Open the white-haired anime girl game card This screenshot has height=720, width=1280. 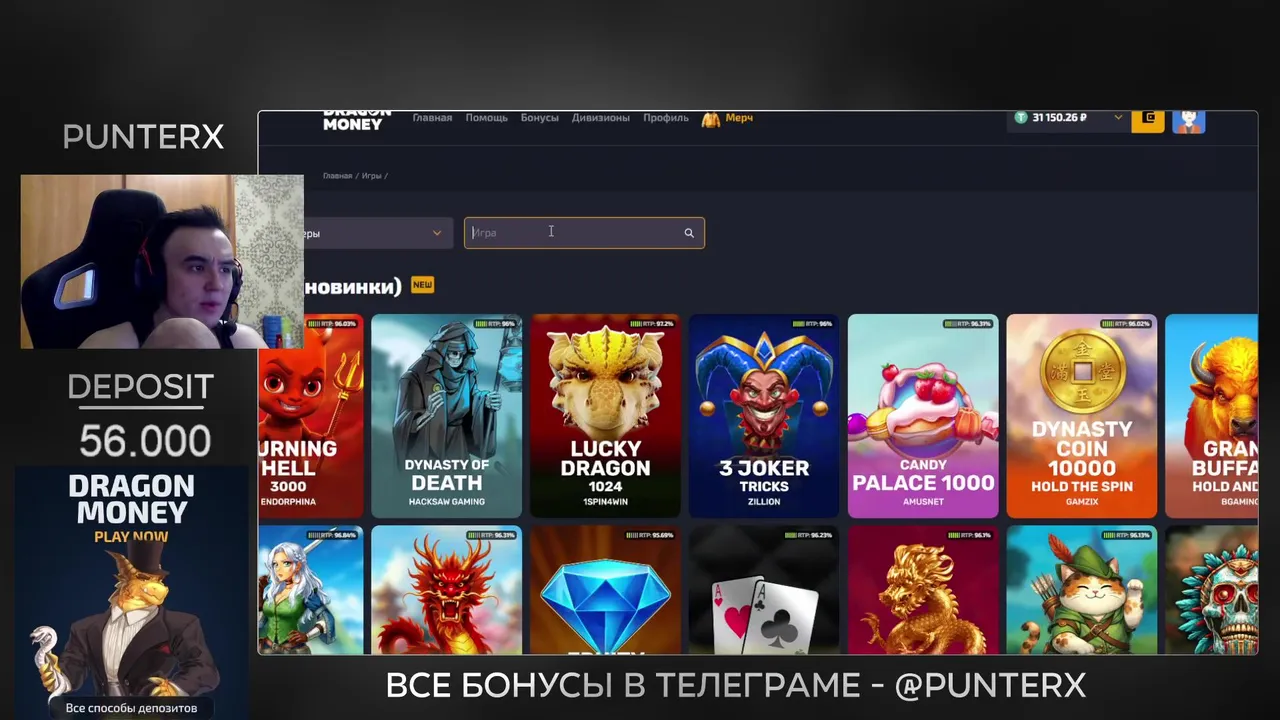point(310,590)
